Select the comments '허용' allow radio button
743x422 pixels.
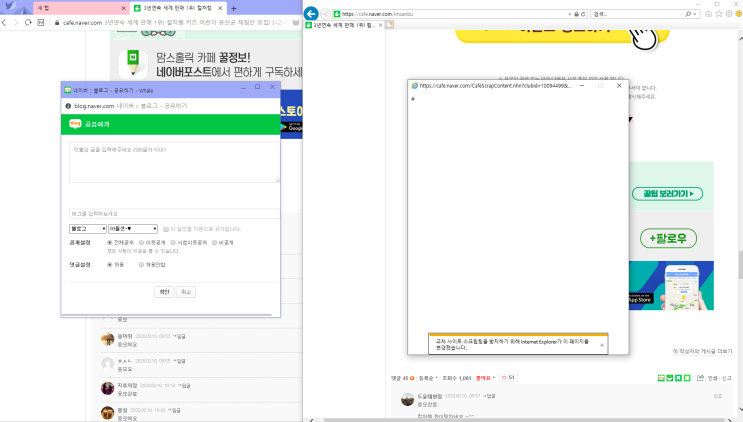point(109,265)
